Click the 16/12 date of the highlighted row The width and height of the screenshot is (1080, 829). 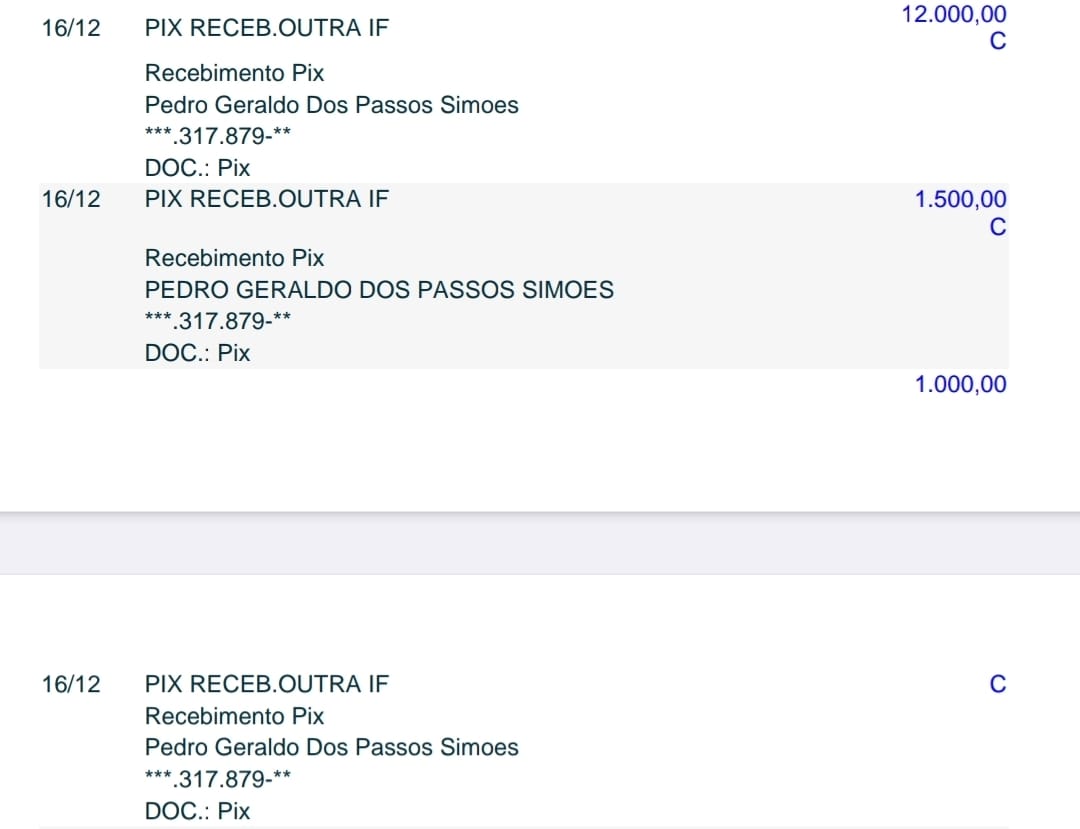[x=71, y=199]
